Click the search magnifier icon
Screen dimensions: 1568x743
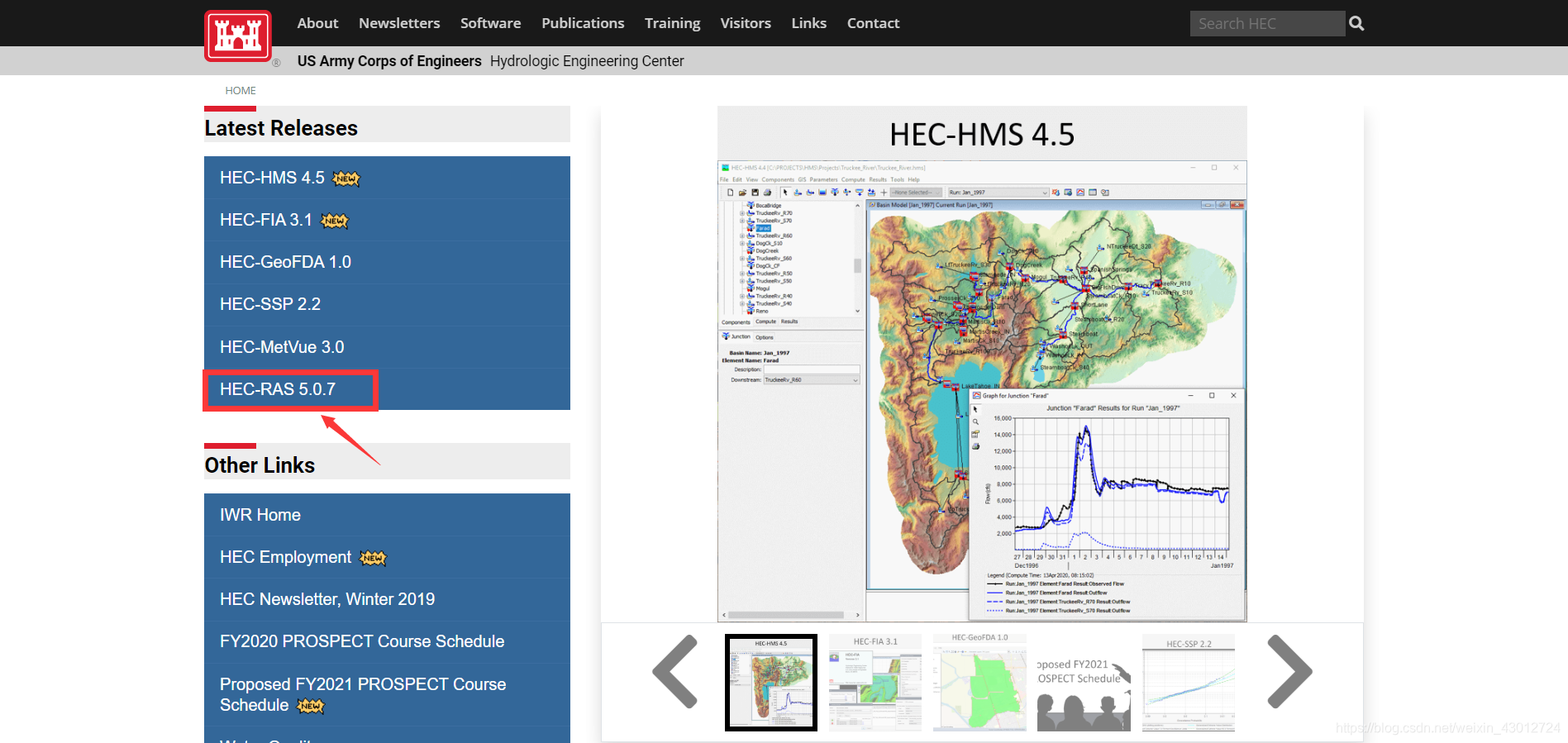point(1356,24)
